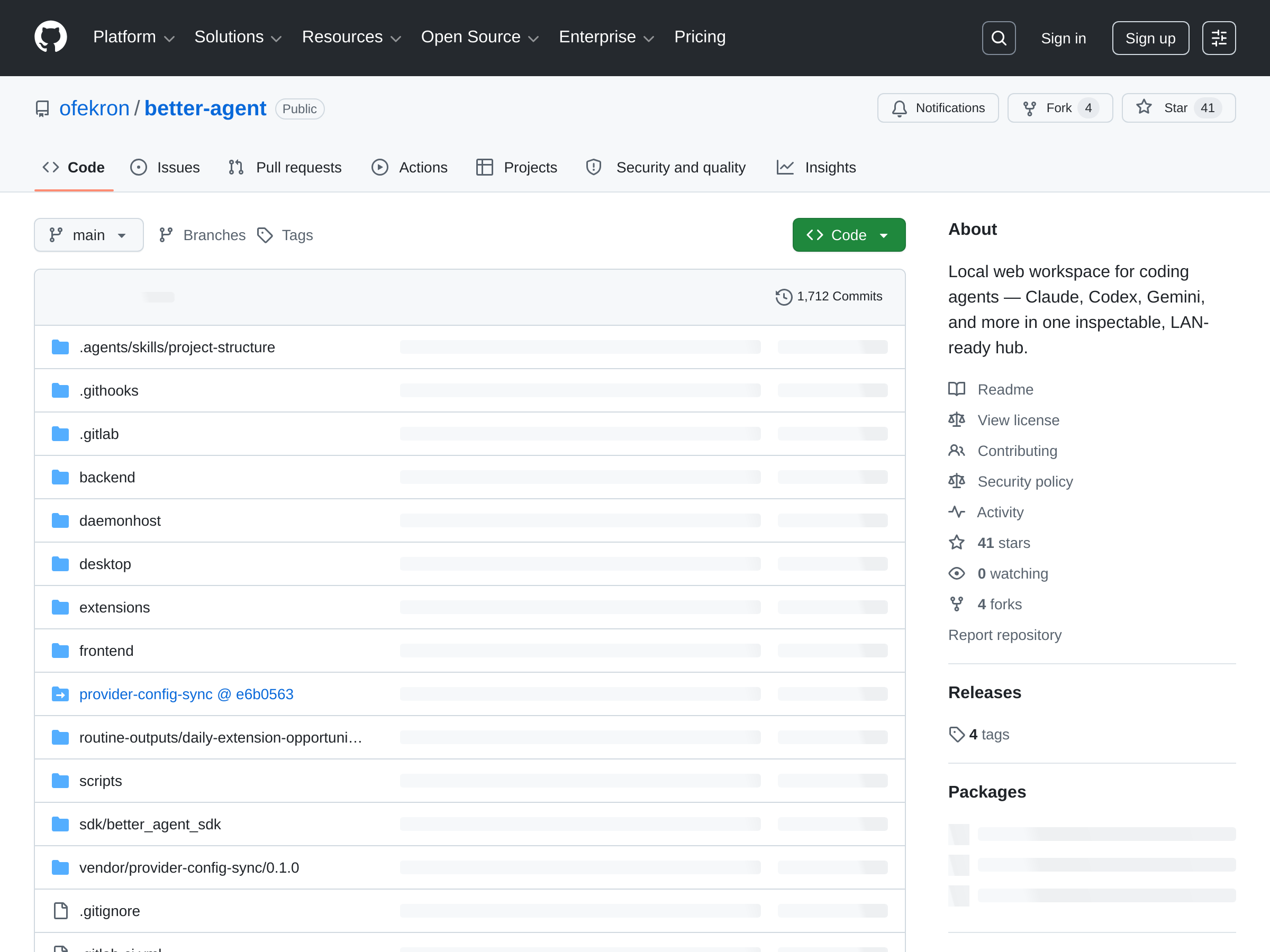Screen dimensions: 1270x952
Task: Fork the better-agent repository
Action: (x=1060, y=108)
